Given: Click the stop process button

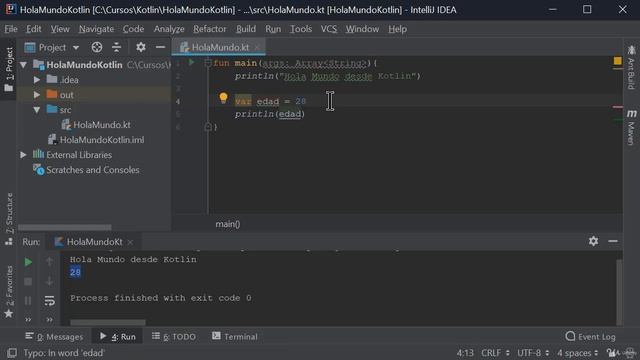Looking at the screenshot, I should click(28, 281).
